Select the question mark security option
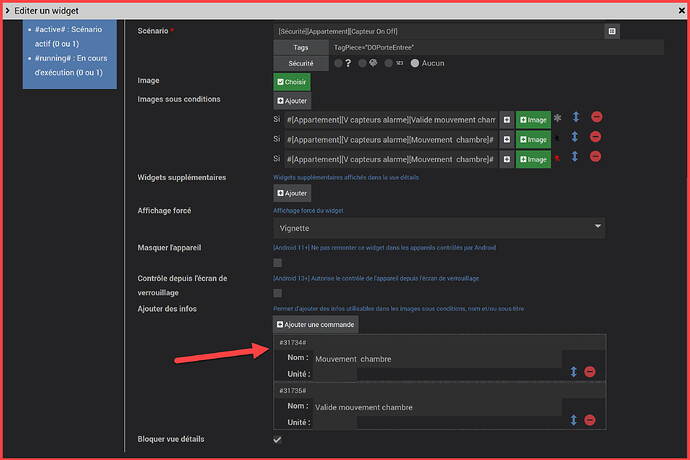Image resolution: width=690 pixels, height=460 pixels. pos(339,63)
